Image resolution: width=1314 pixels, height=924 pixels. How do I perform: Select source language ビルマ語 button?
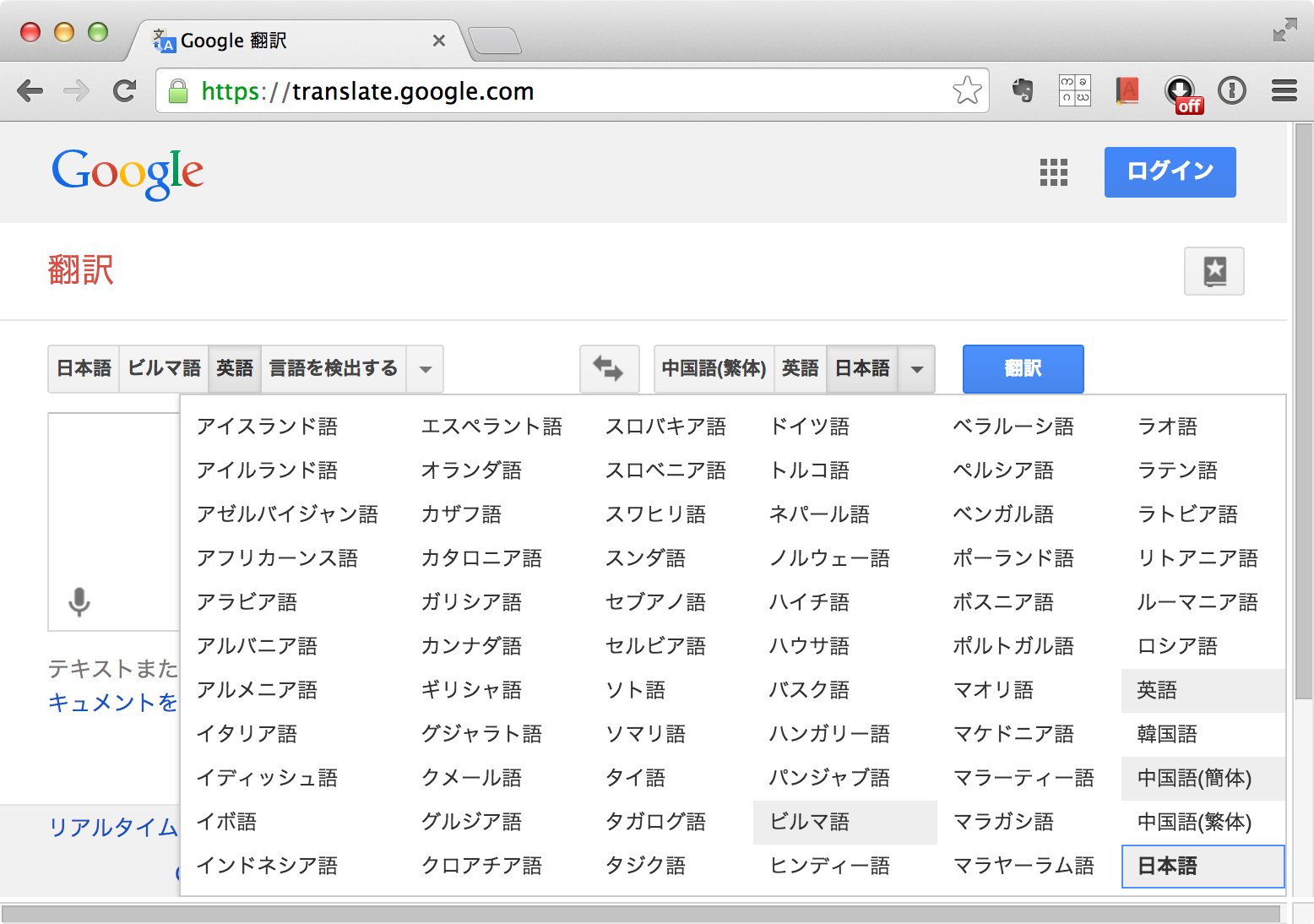(x=164, y=369)
